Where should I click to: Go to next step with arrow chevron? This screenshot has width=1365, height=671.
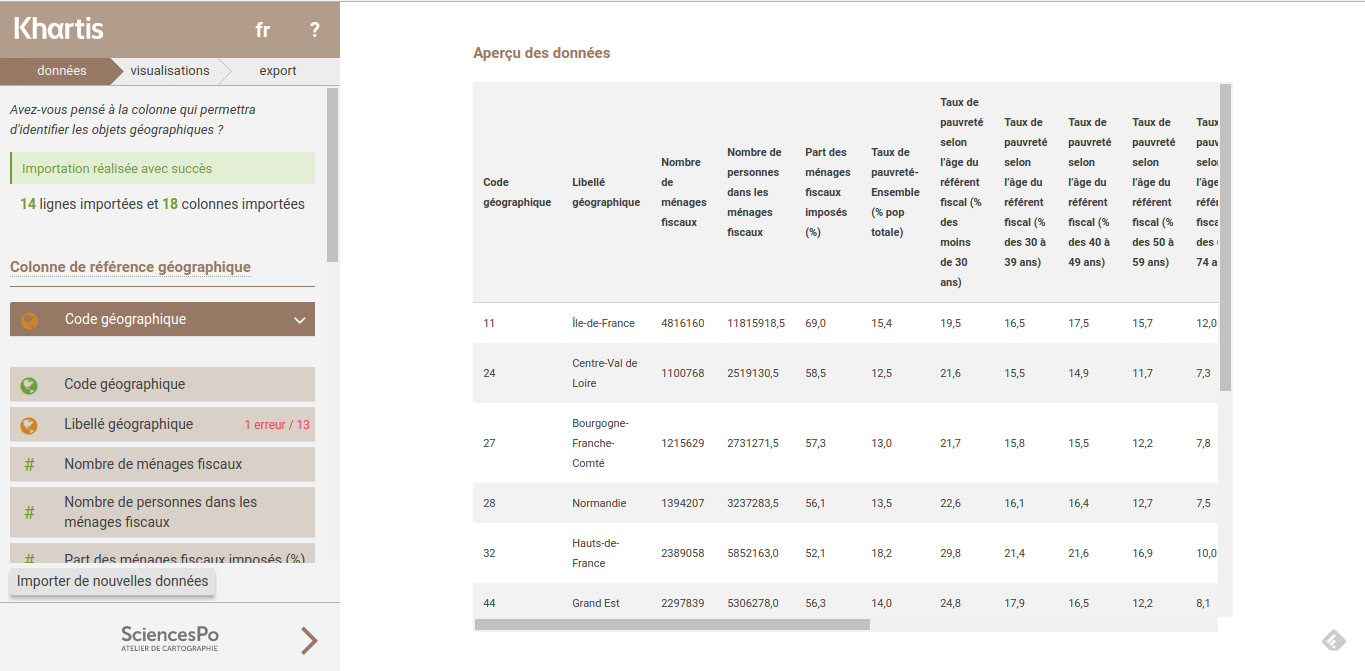coord(309,640)
